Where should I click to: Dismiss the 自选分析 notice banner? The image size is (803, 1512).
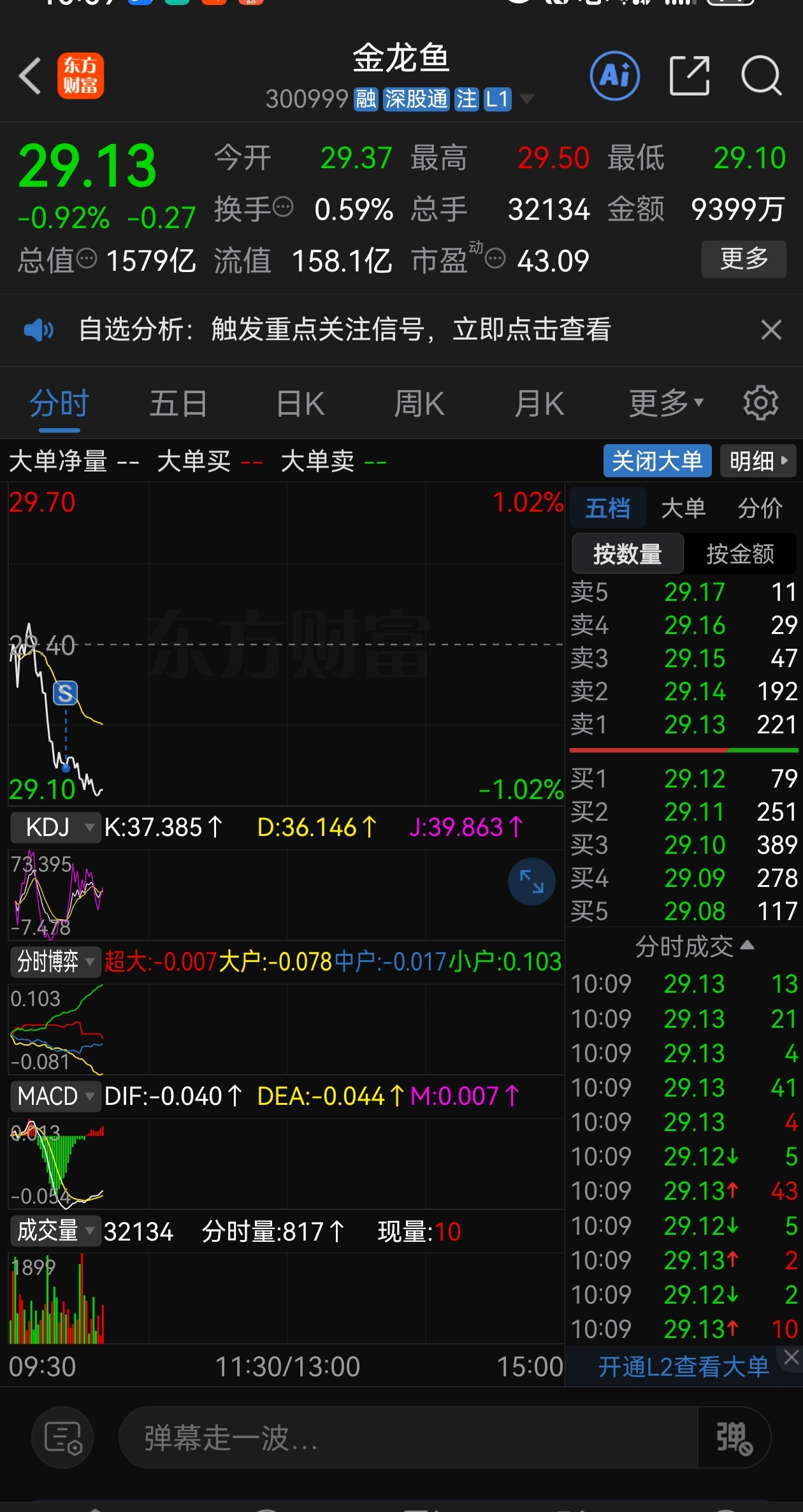pos(771,330)
